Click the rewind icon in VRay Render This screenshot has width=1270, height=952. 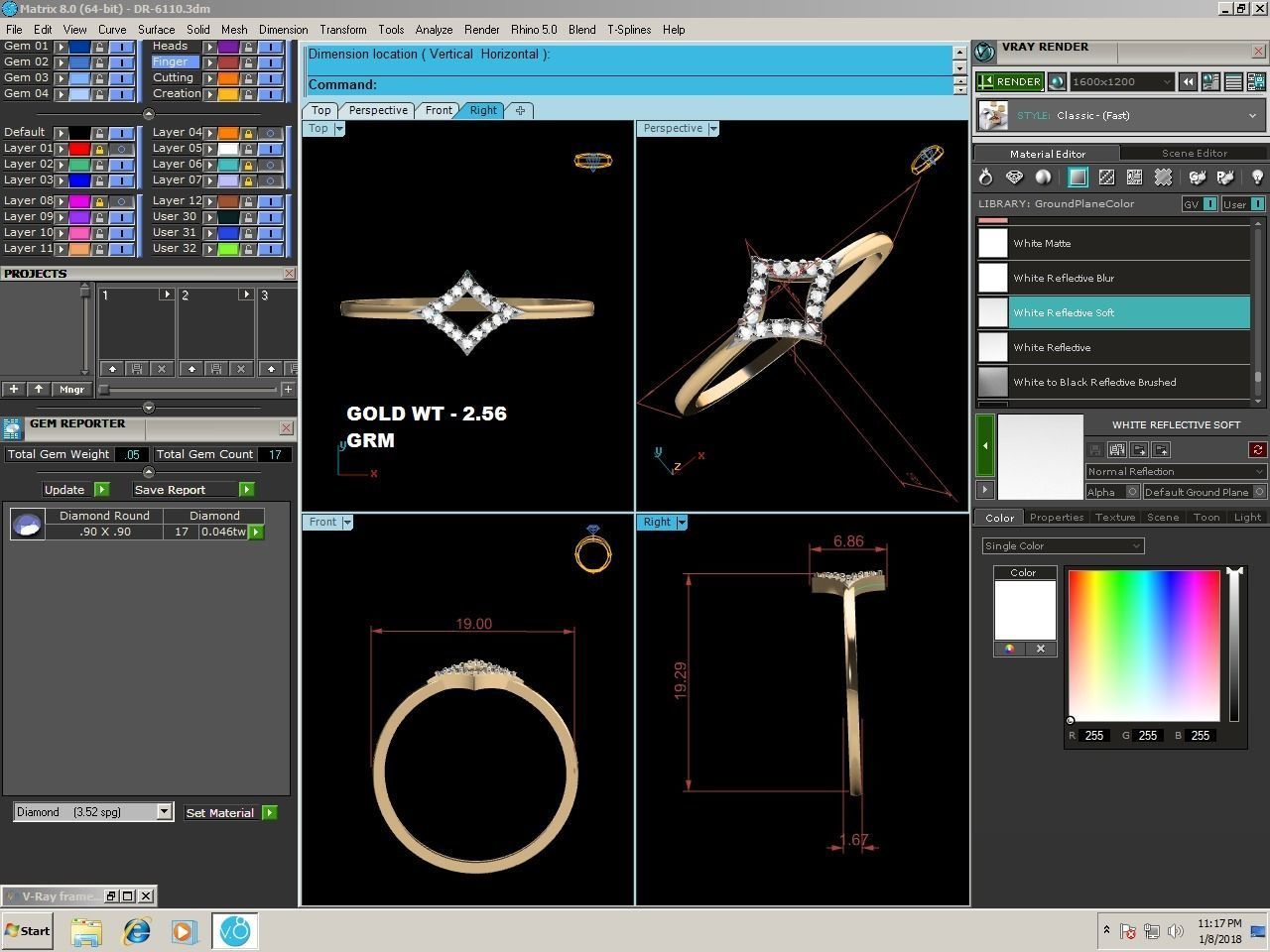click(x=1188, y=82)
